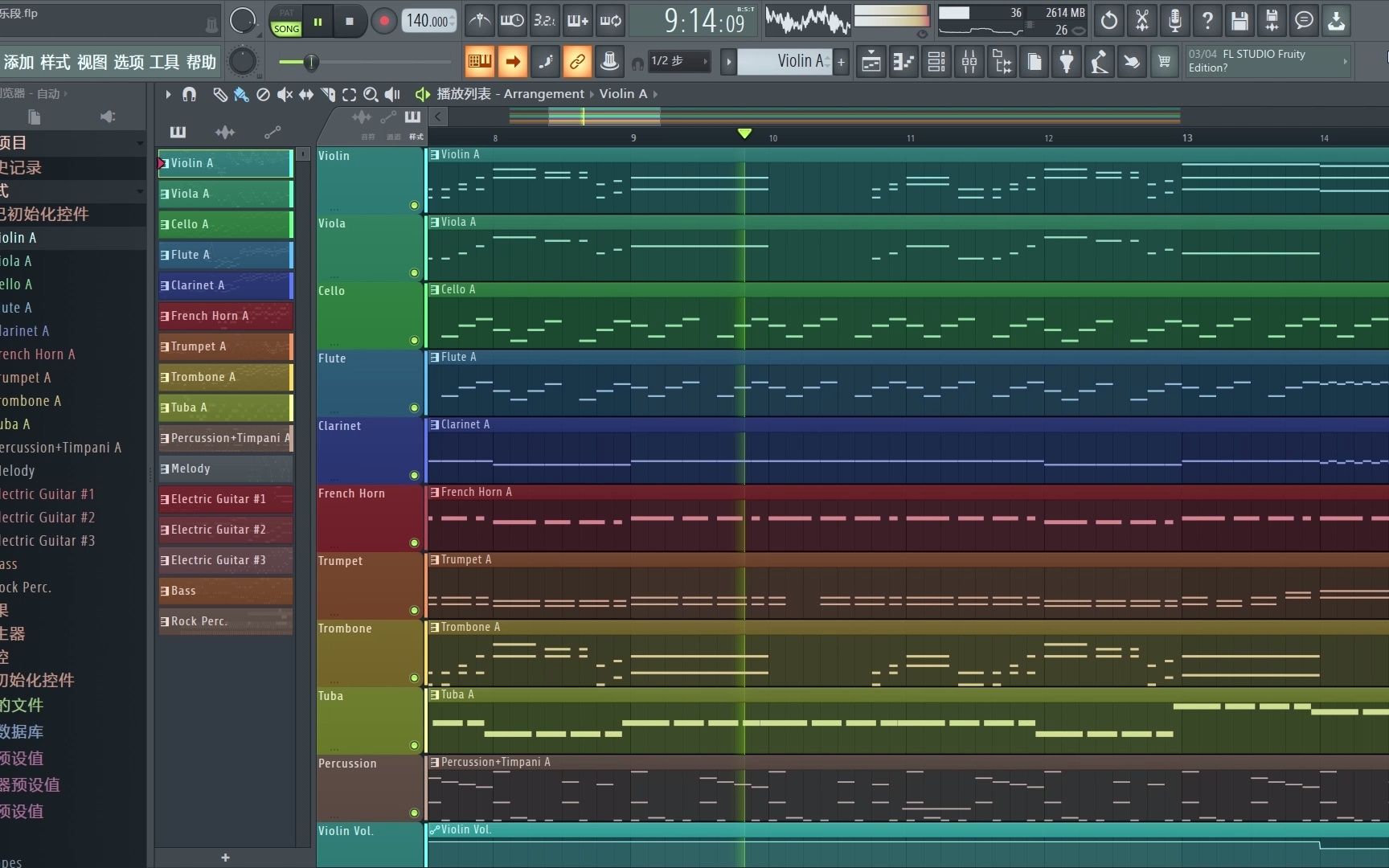Open the 样式 menu
This screenshot has height=868, width=1389.
[55, 62]
